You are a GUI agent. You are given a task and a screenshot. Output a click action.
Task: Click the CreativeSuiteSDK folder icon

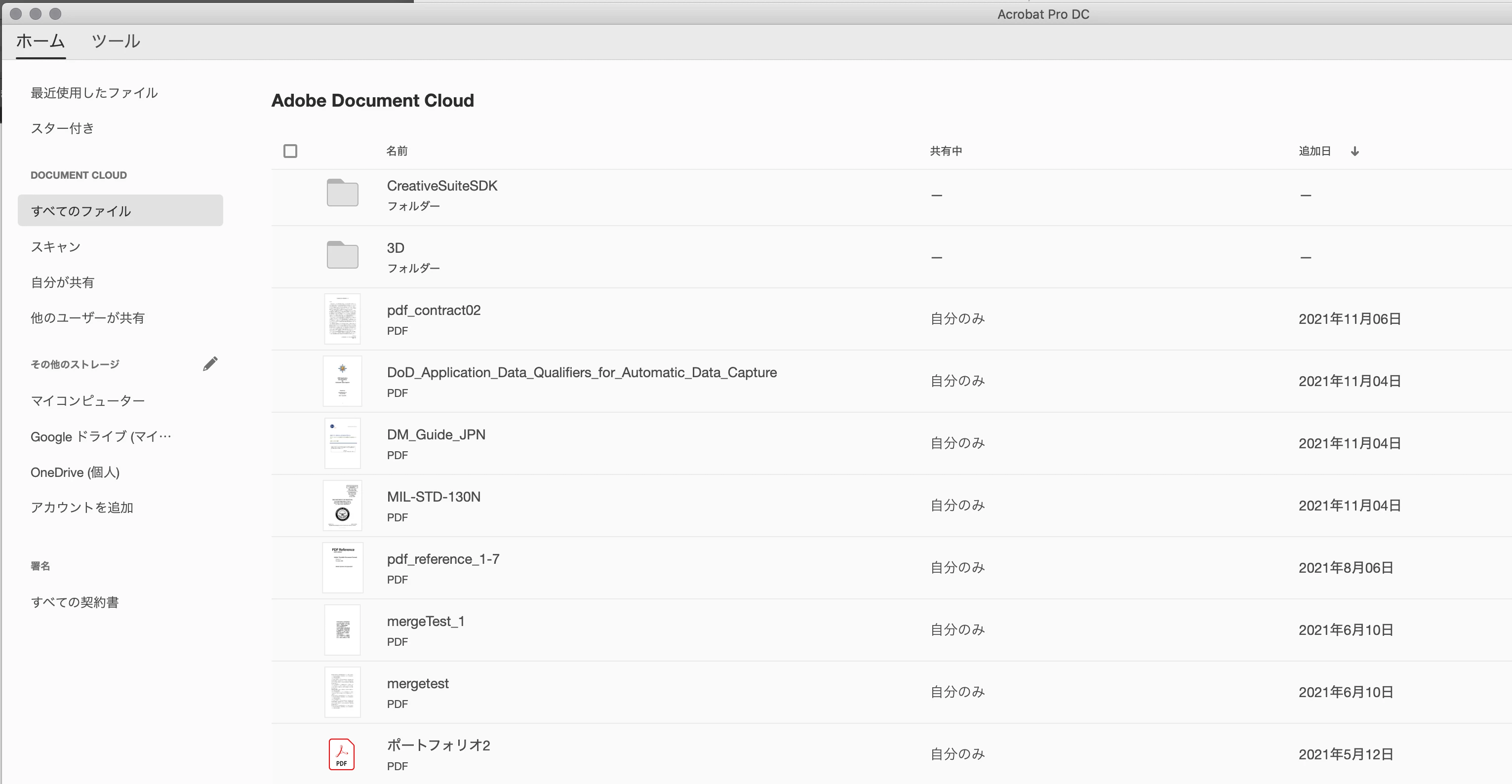(x=342, y=193)
